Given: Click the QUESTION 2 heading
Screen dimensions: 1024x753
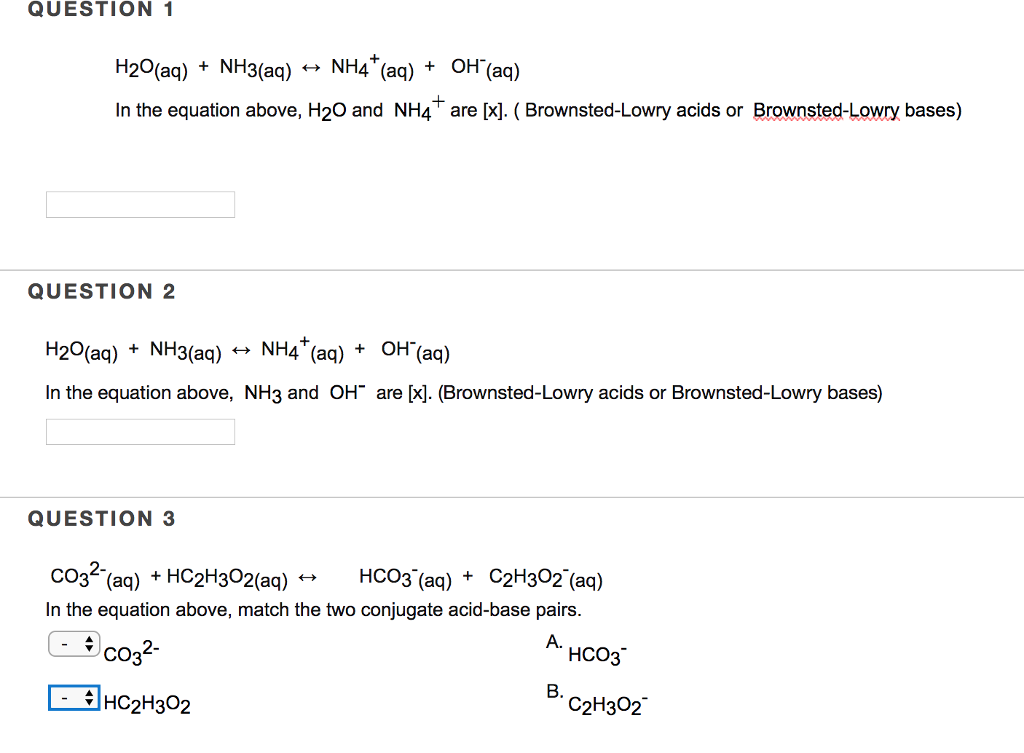Looking at the screenshot, I should [101, 291].
